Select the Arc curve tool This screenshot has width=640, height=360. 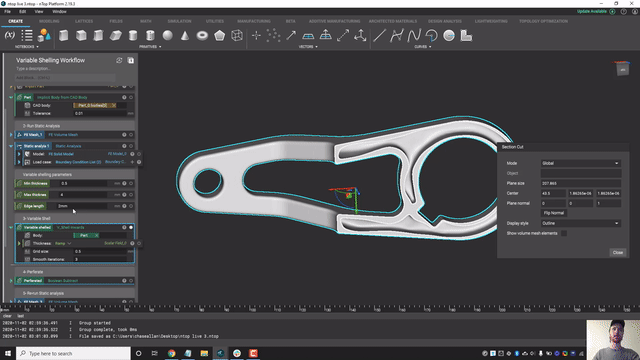[x=431, y=36]
